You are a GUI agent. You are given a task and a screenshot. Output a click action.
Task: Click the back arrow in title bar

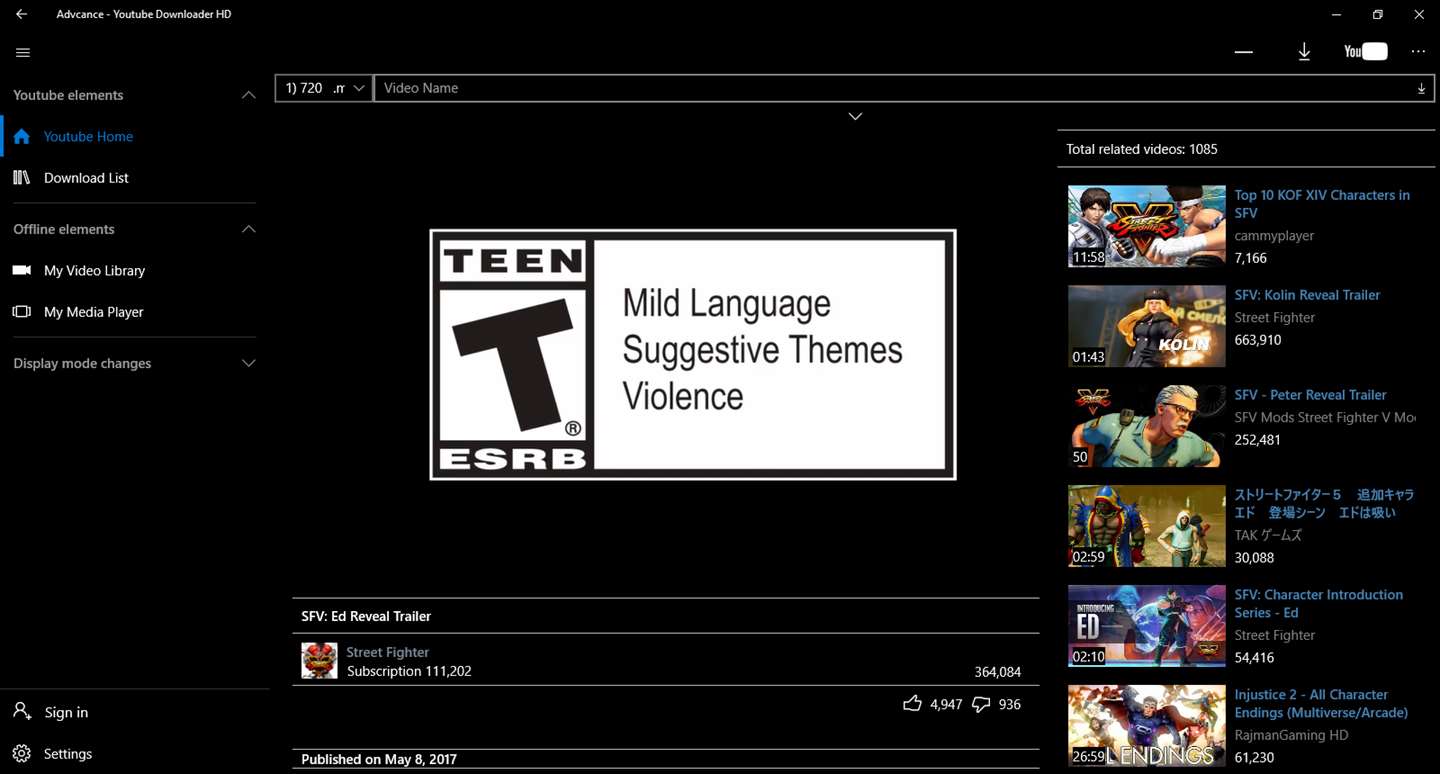click(21, 14)
